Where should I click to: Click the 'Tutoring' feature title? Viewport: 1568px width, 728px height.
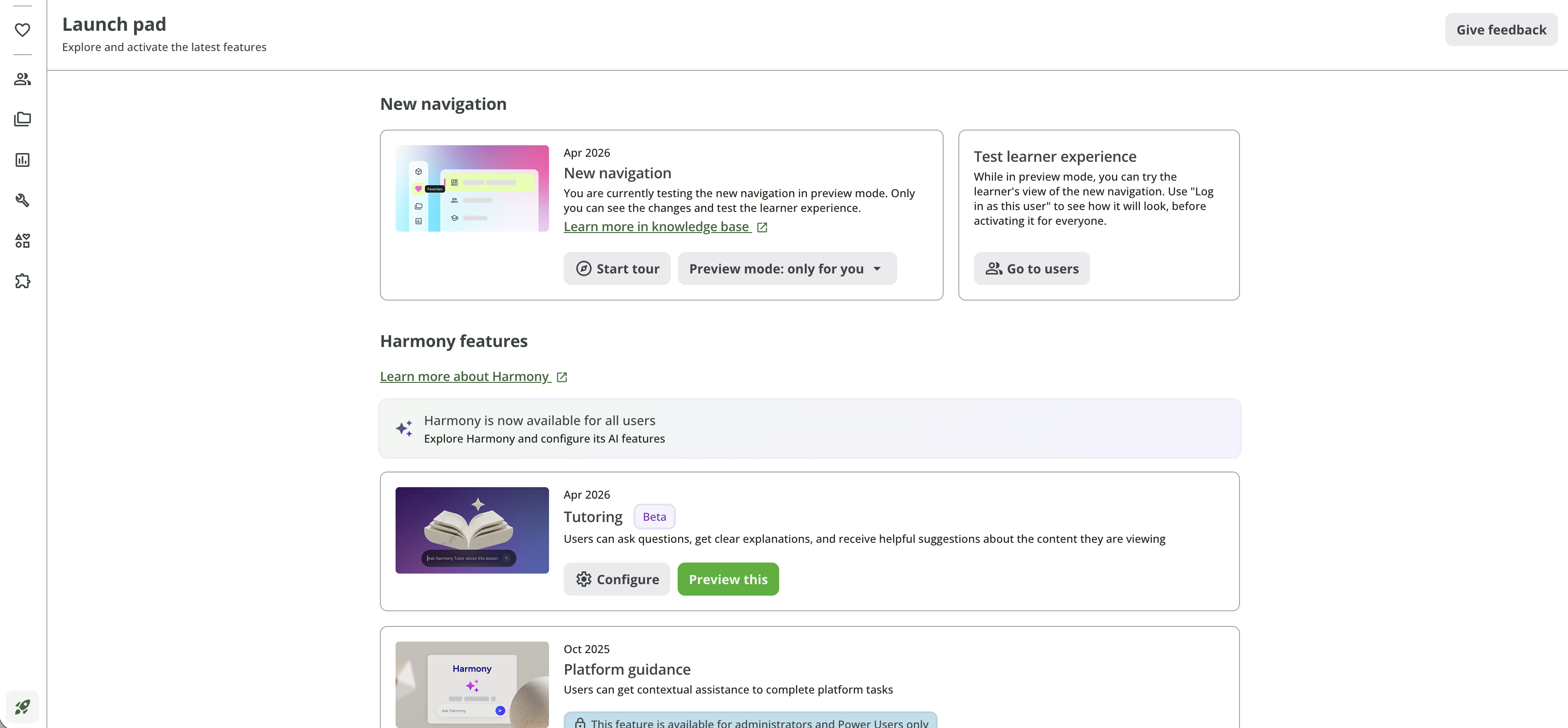[x=593, y=517]
